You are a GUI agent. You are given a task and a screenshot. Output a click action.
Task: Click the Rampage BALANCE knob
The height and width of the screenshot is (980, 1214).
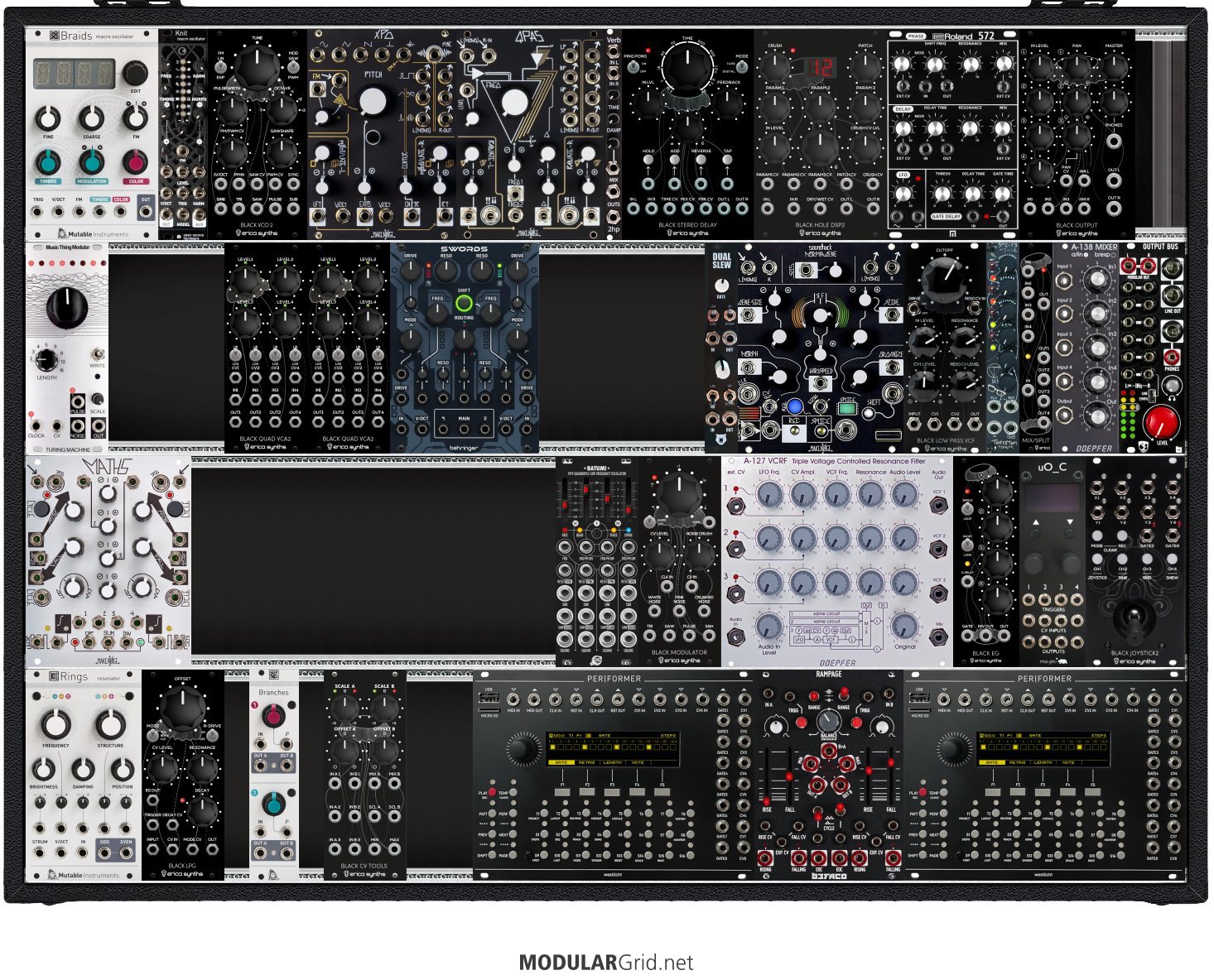point(828,721)
